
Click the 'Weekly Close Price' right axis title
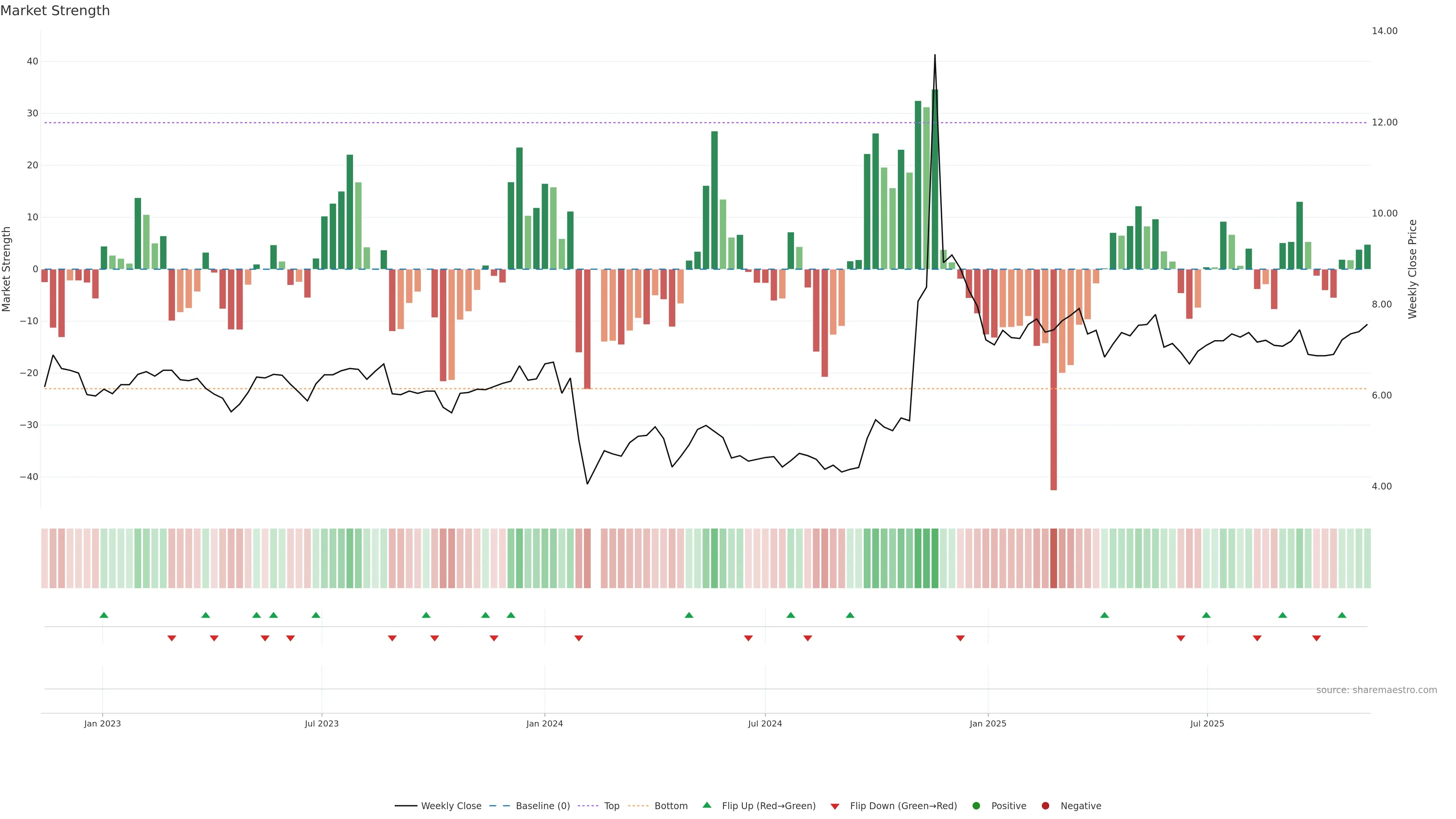1412,269
